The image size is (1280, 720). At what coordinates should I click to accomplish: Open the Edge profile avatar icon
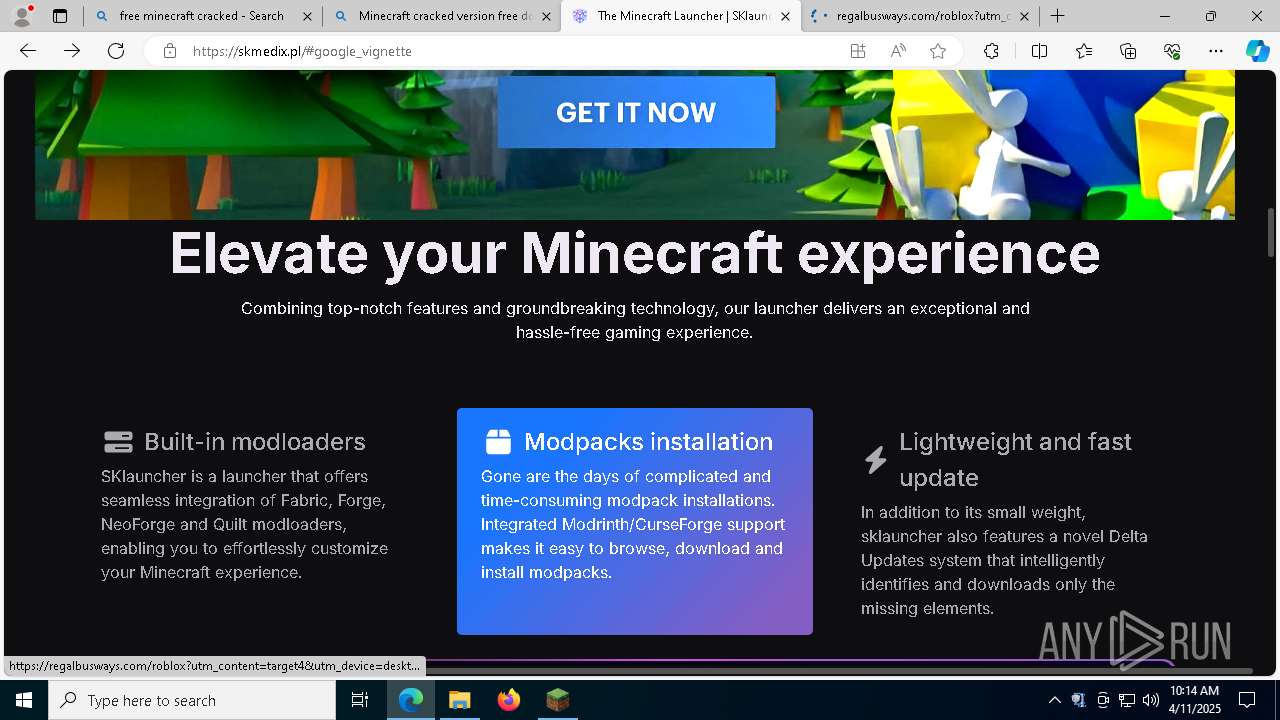(x=22, y=16)
